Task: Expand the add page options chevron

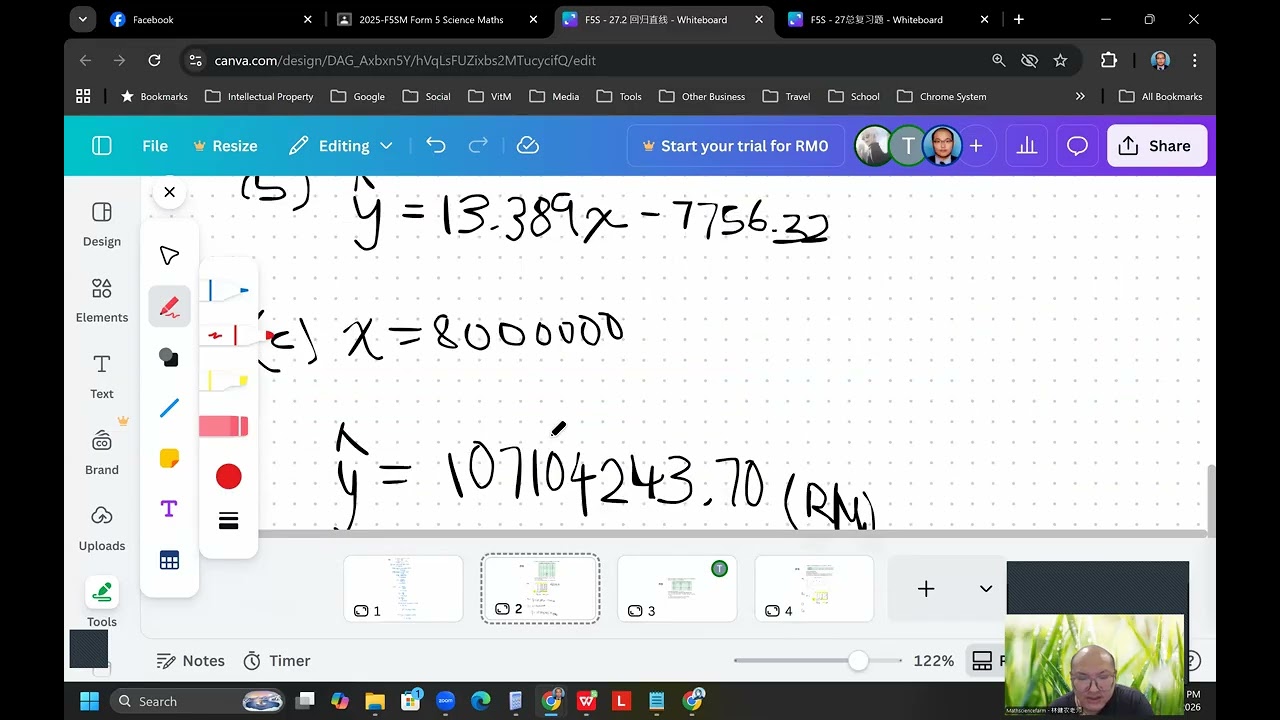Action: pyautogui.click(x=986, y=589)
